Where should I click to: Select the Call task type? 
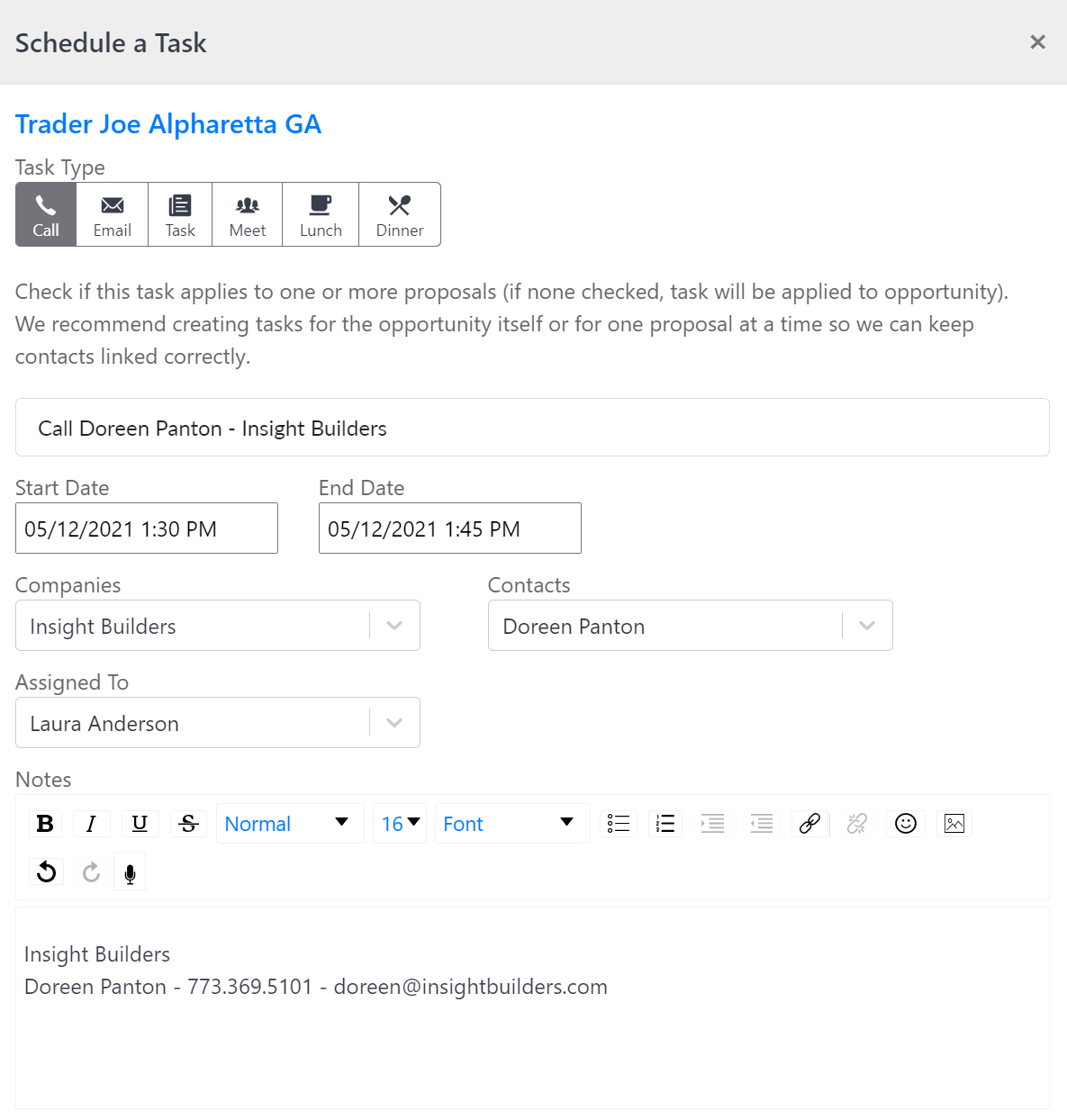pos(46,214)
